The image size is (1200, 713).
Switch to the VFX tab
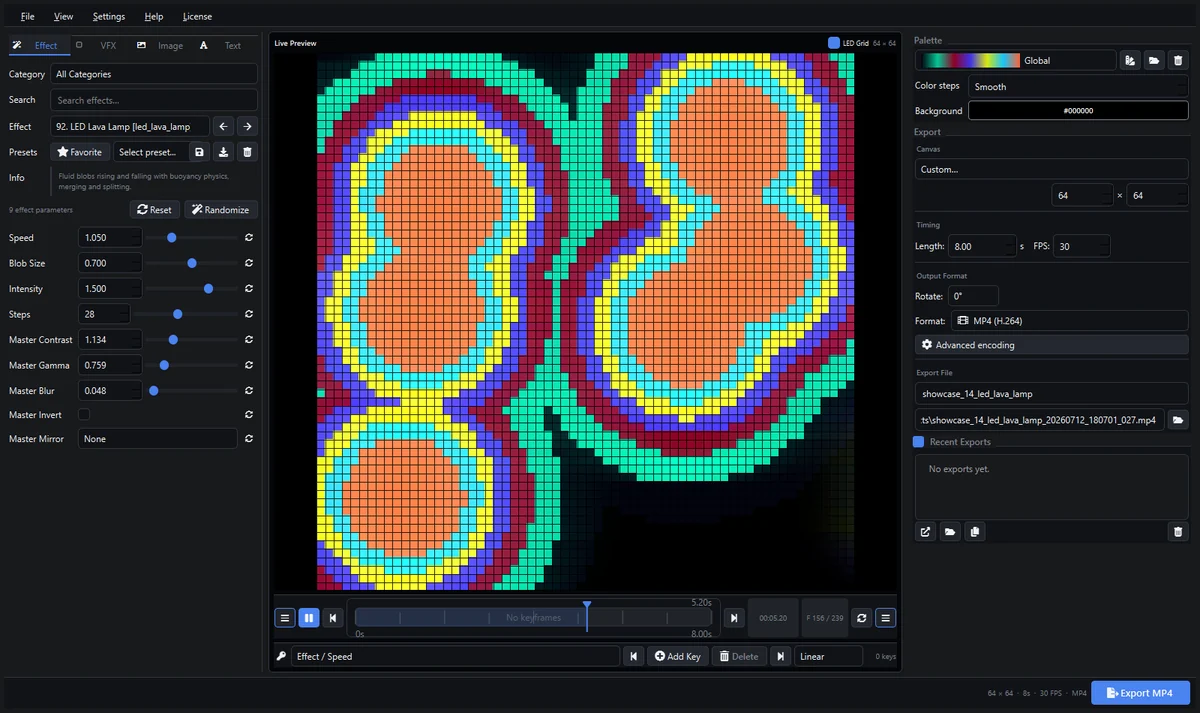(x=97, y=45)
